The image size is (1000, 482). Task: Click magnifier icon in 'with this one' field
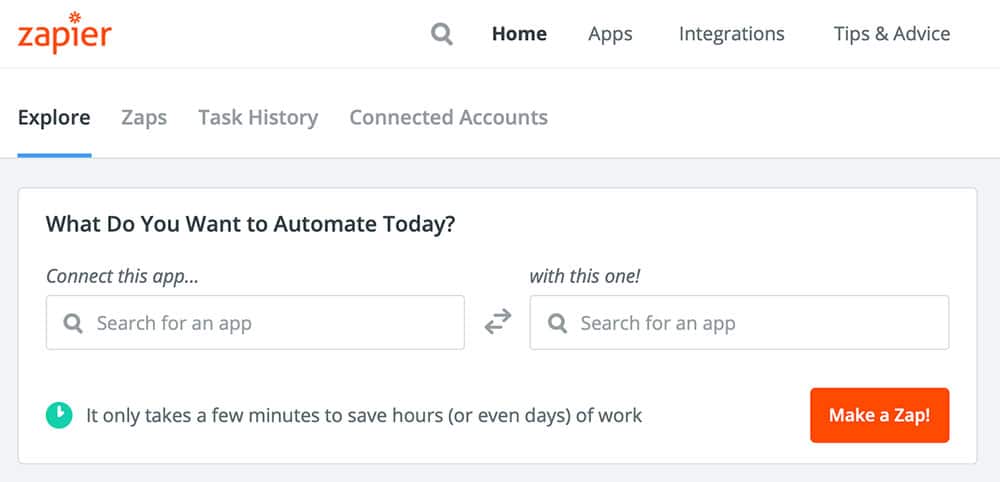tap(557, 323)
